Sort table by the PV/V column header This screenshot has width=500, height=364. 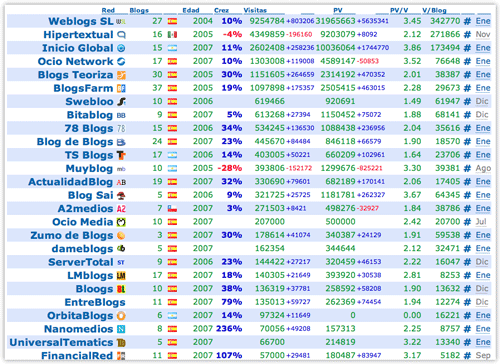click(399, 10)
